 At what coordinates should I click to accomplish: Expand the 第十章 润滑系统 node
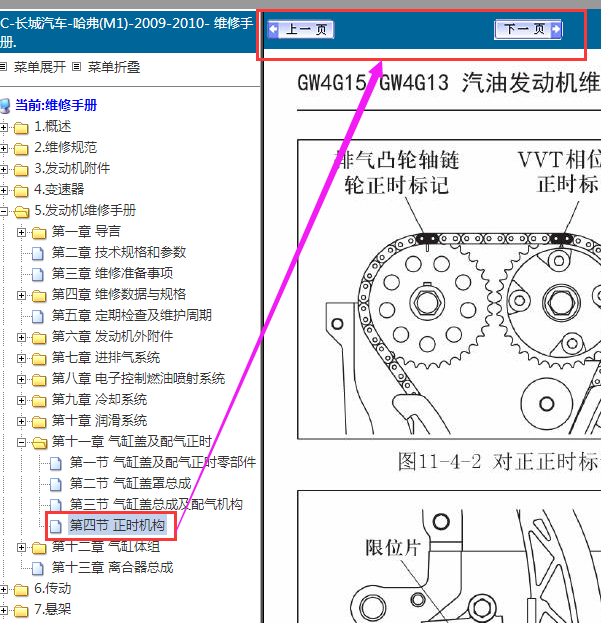click(21, 422)
